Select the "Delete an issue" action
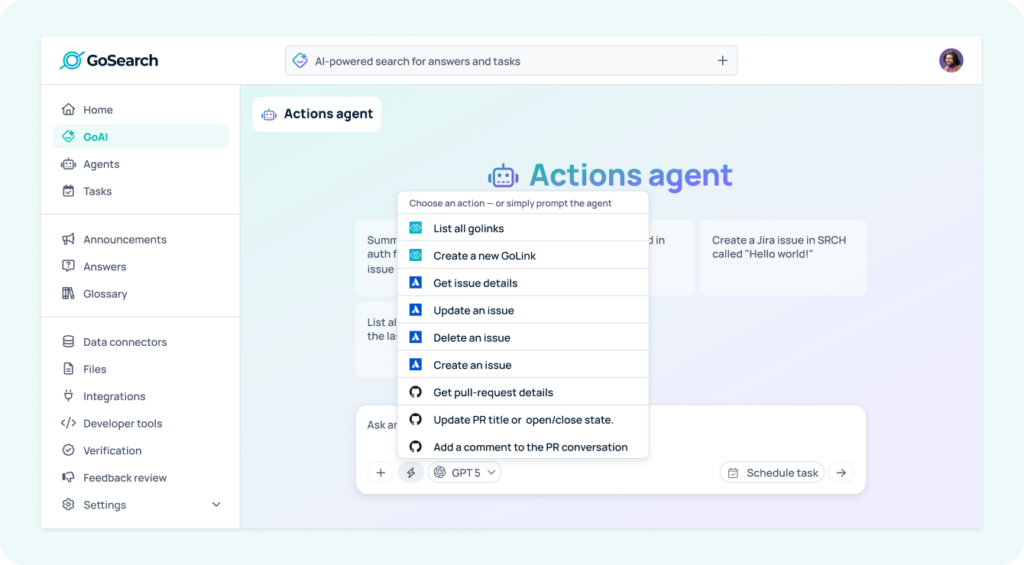The height and width of the screenshot is (565, 1024). click(471, 338)
